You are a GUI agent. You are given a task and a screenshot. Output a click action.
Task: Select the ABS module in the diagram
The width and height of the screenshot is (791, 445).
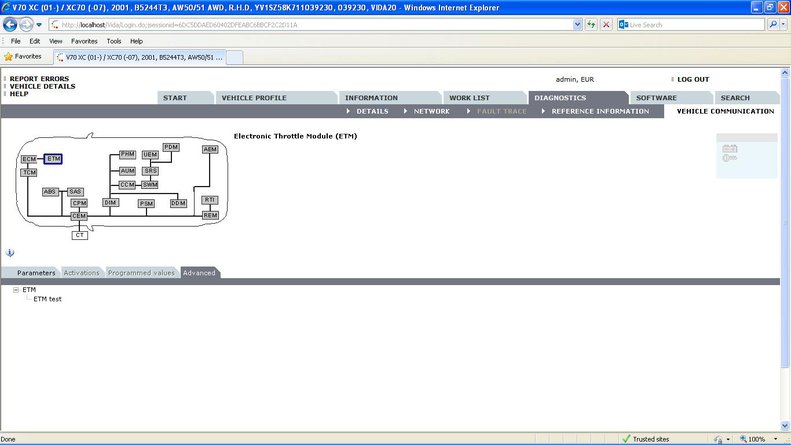tap(50, 191)
